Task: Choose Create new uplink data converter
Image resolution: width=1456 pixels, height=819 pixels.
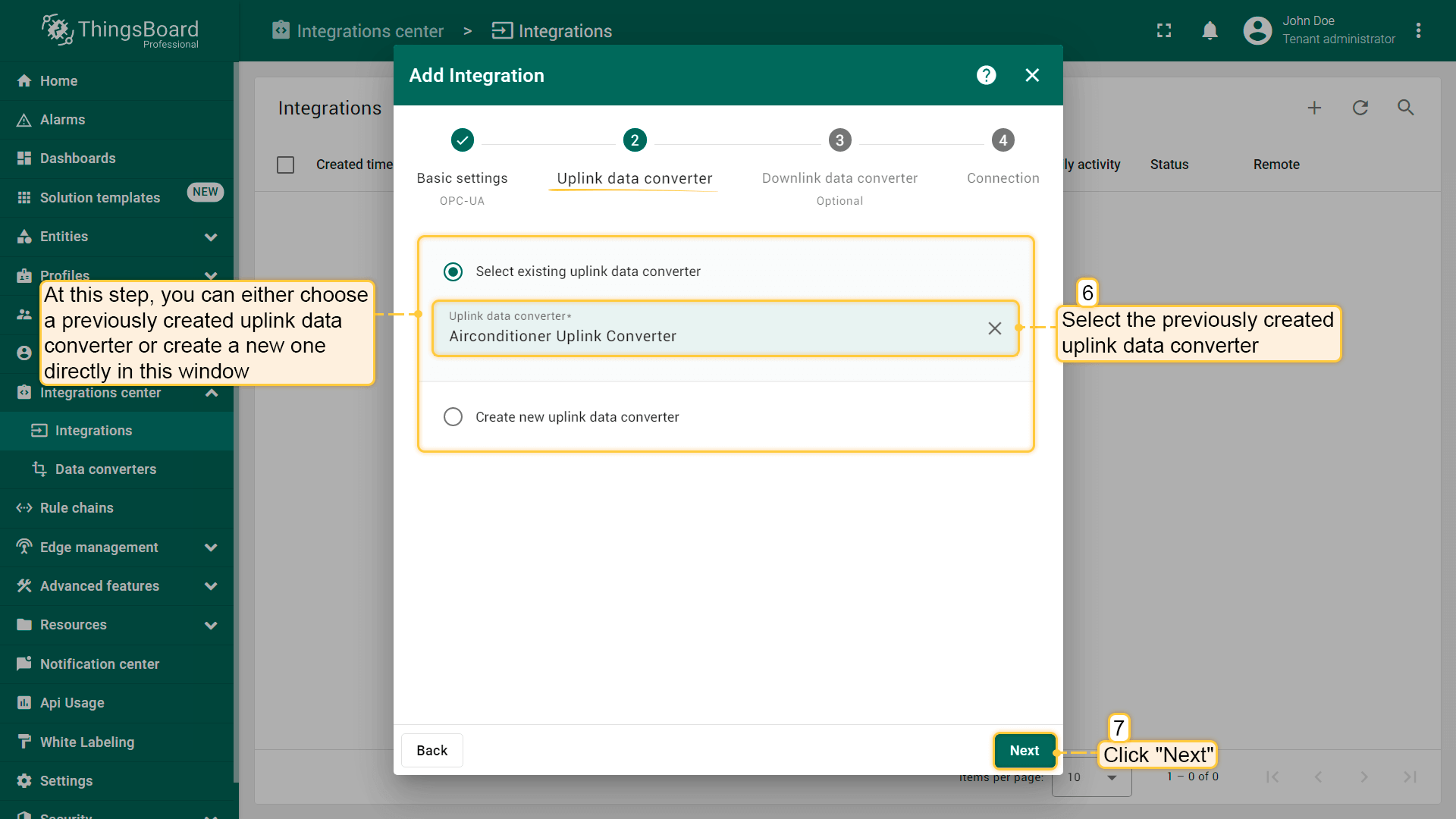Action: 453,417
